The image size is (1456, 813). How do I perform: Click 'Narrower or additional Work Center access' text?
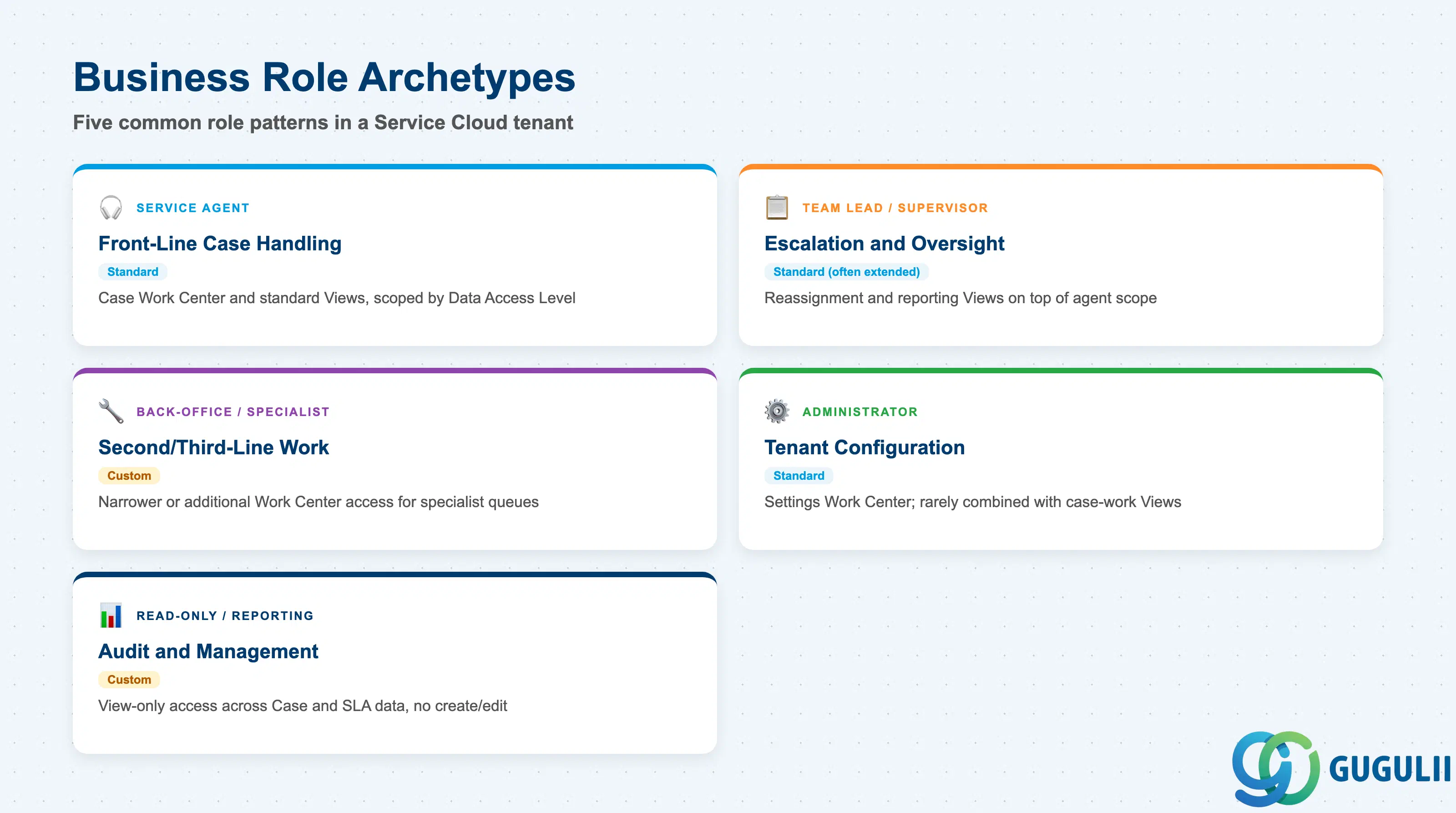click(x=319, y=502)
